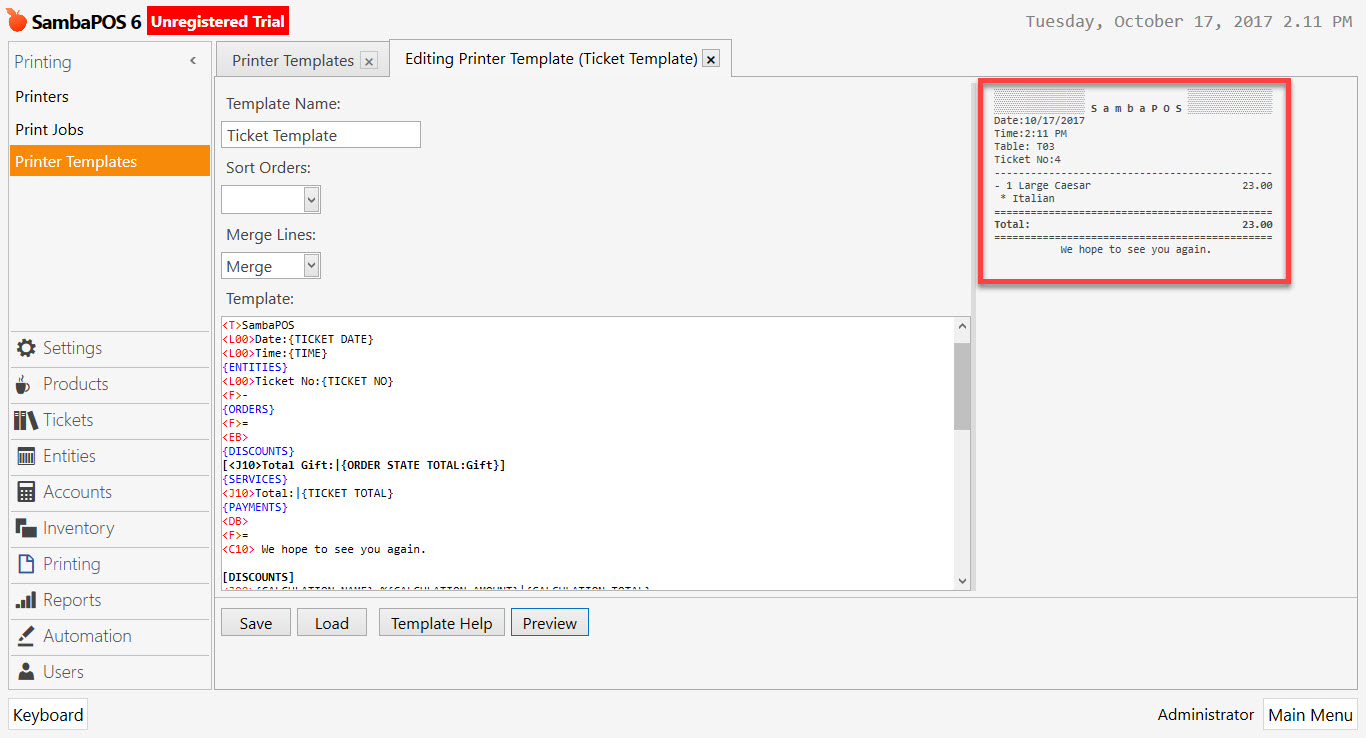This screenshot has height=738, width=1366.
Task: Click the Template Name input field
Action: pyautogui.click(x=320, y=134)
